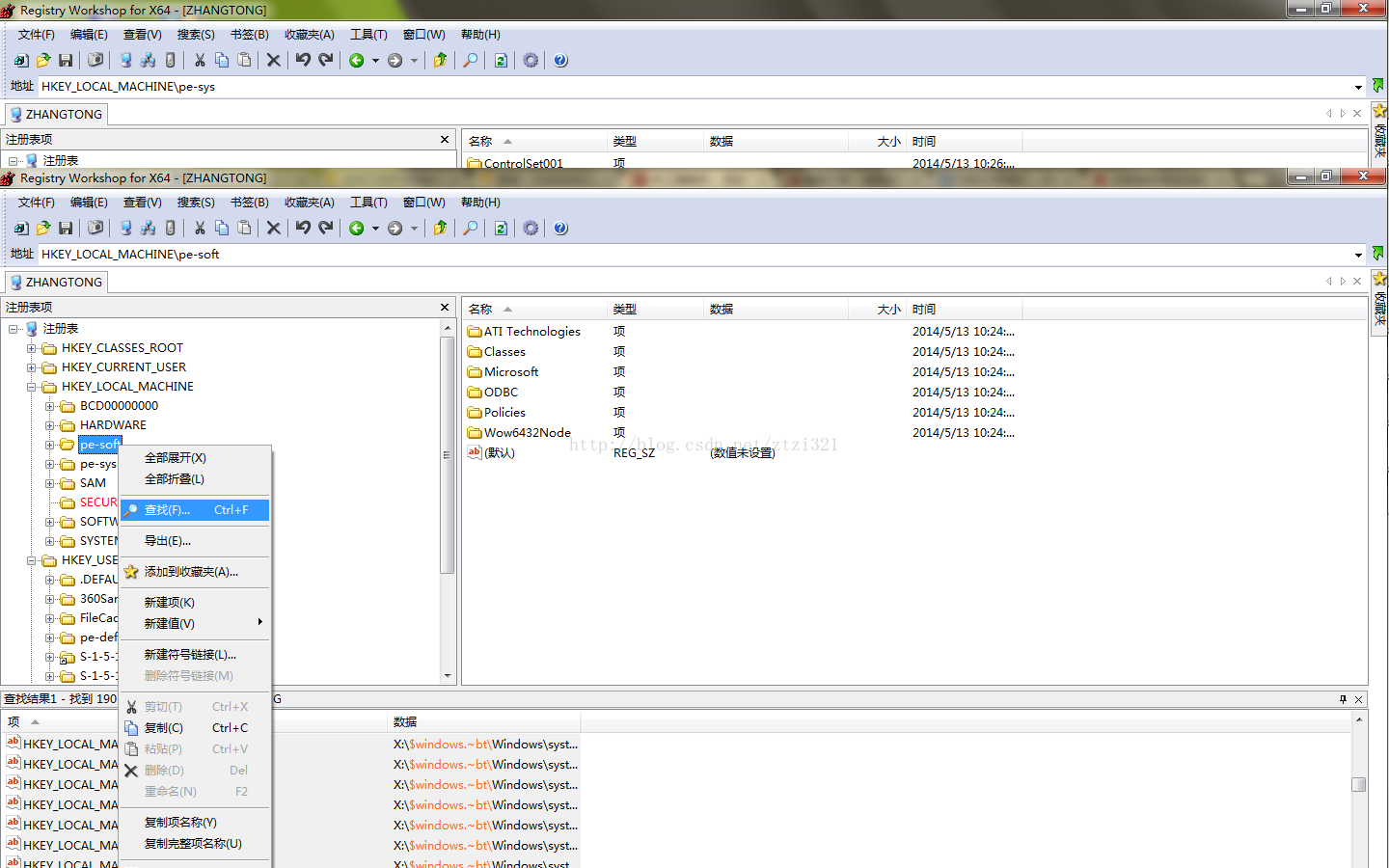Choose 全部折叠(L) in the context menu
The image size is (1389, 868).
pyautogui.click(x=195, y=479)
